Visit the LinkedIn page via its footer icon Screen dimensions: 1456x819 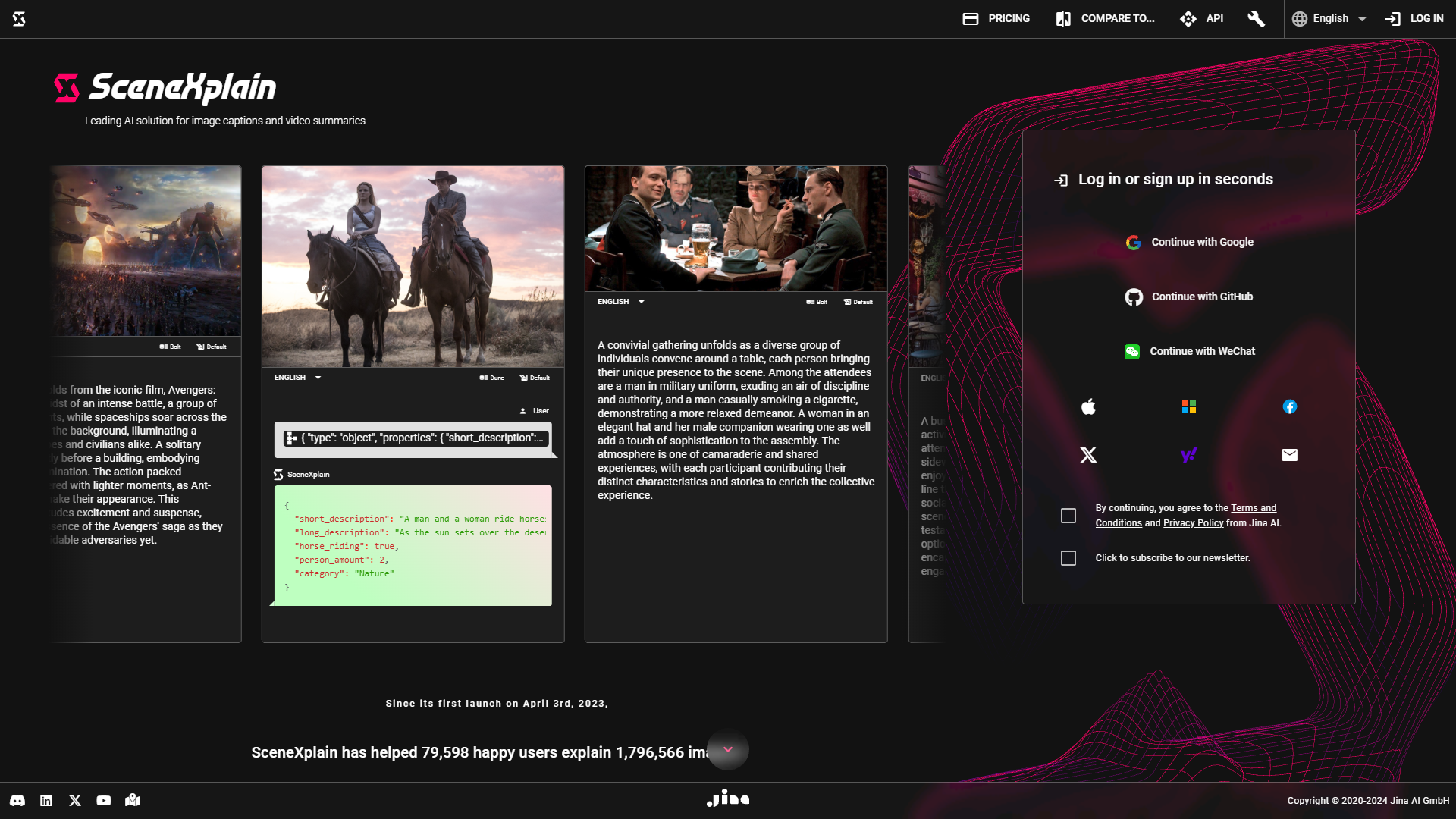point(46,800)
